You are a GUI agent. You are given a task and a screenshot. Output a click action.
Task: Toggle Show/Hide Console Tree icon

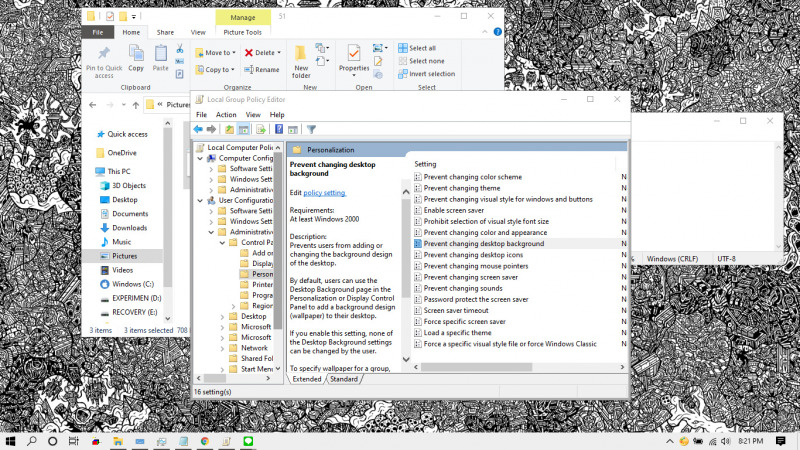click(x=244, y=130)
